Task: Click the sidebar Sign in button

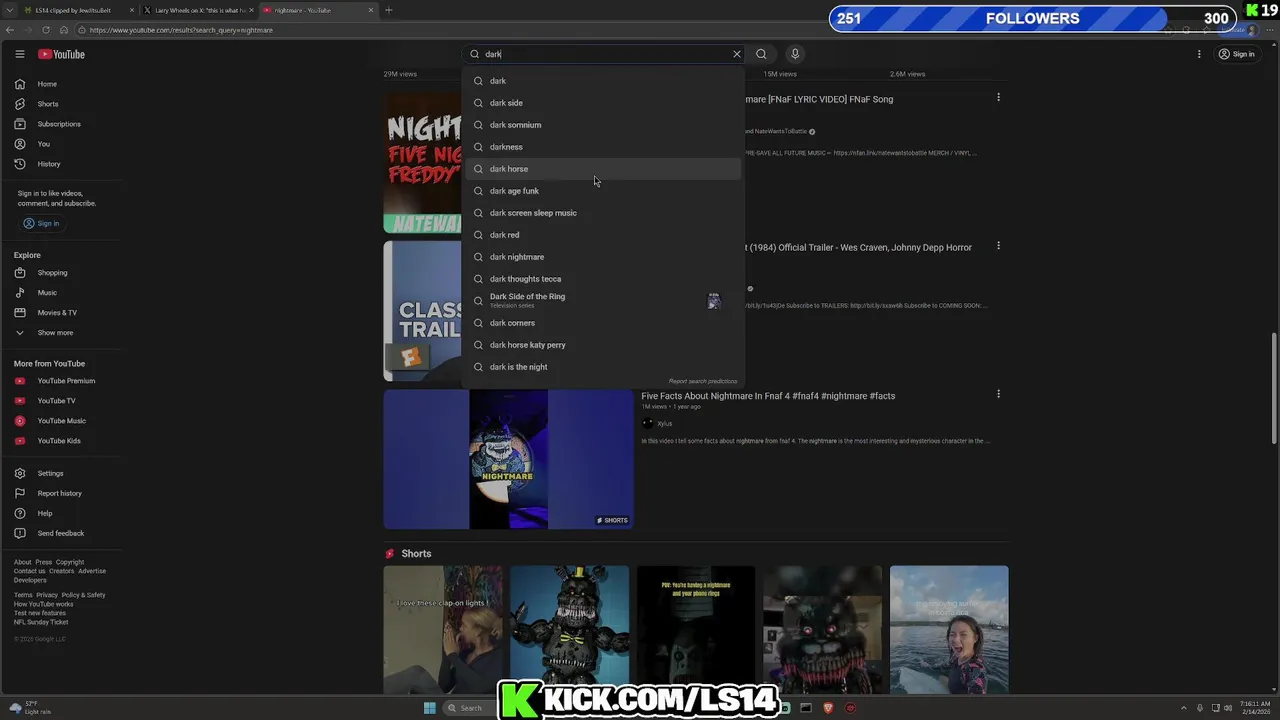Action: [x=41, y=223]
